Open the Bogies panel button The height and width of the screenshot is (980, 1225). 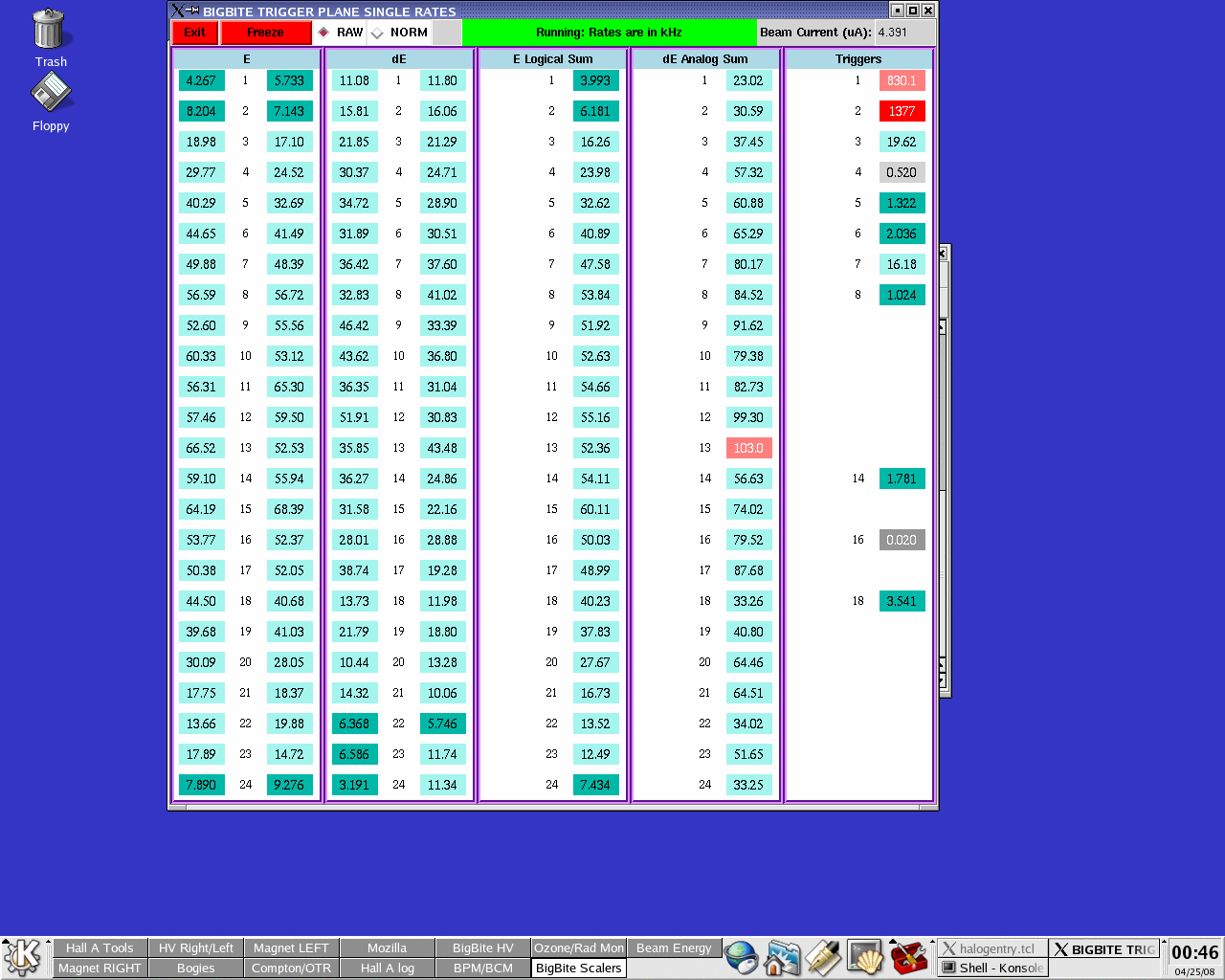click(x=196, y=969)
